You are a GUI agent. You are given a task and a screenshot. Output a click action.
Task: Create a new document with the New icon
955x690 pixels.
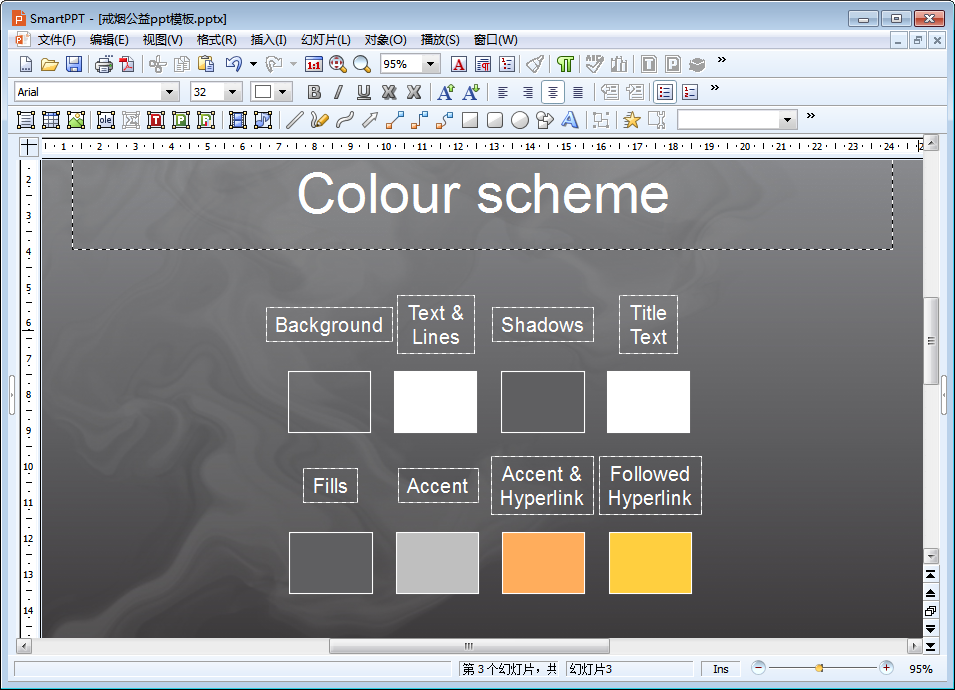click(x=26, y=64)
